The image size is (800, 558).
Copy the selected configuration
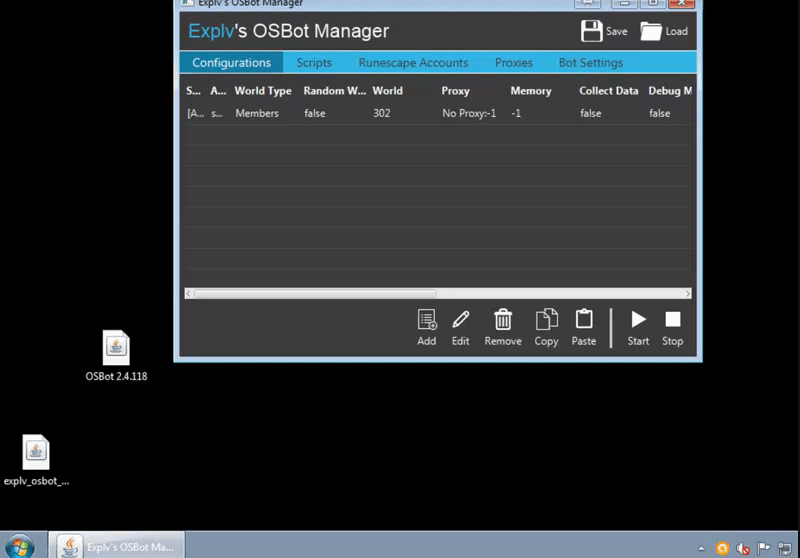click(x=546, y=327)
